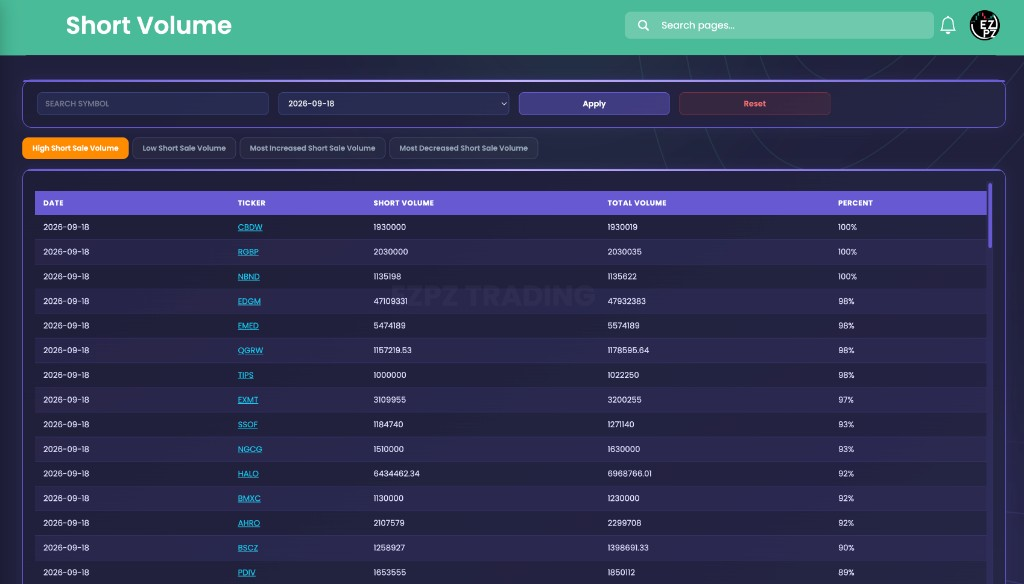
Task: Reset the filters
Action: coord(754,103)
